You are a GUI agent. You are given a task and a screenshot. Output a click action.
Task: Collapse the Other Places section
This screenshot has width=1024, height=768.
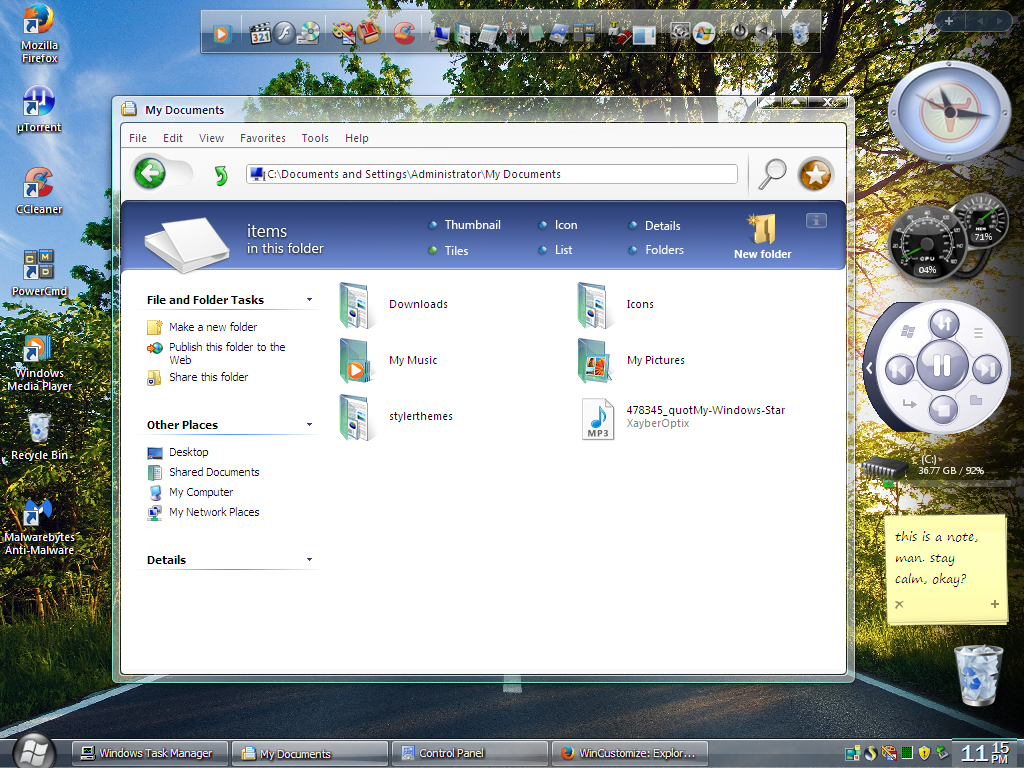pyautogui.click(x=309, y=425)
